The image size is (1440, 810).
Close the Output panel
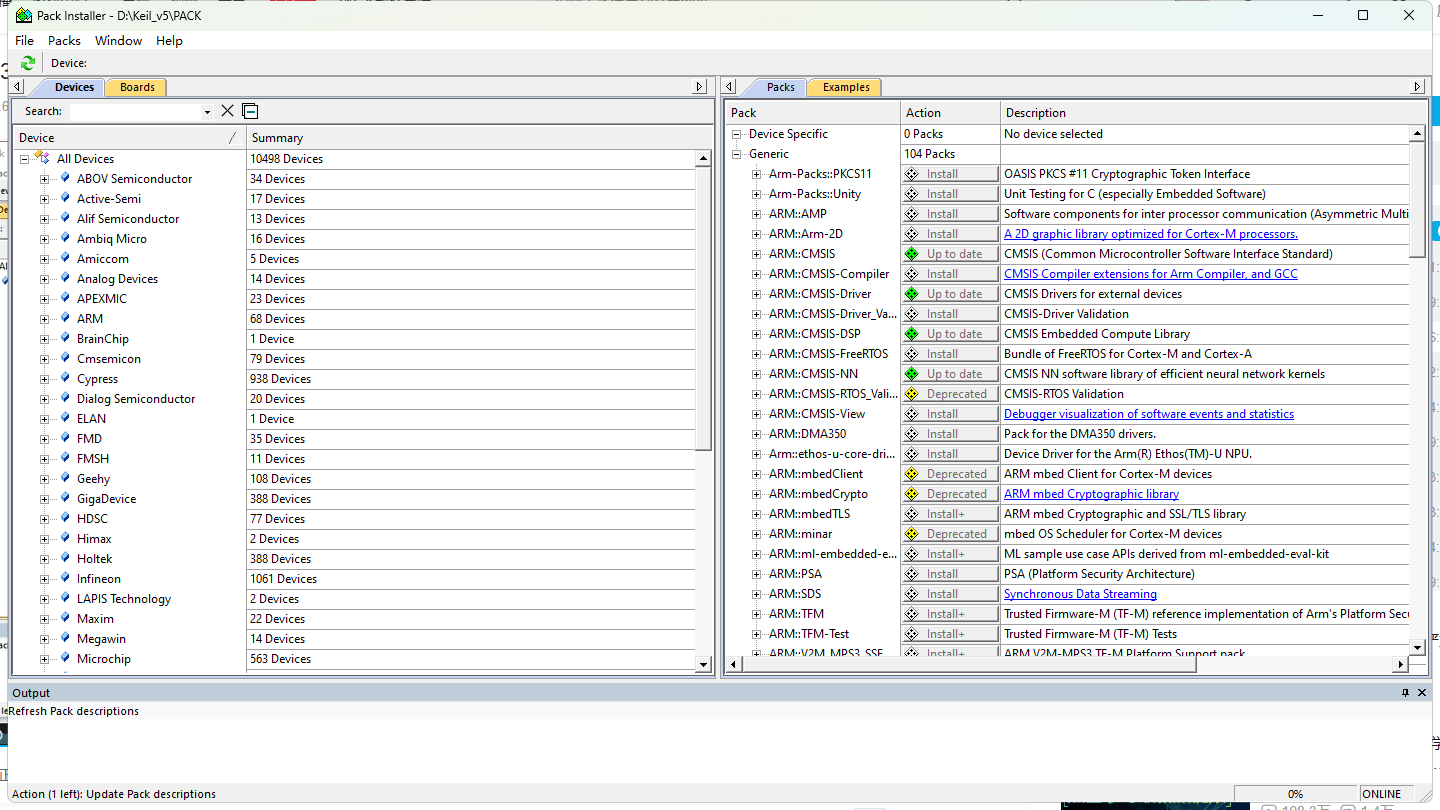[x=1422, y=692]
